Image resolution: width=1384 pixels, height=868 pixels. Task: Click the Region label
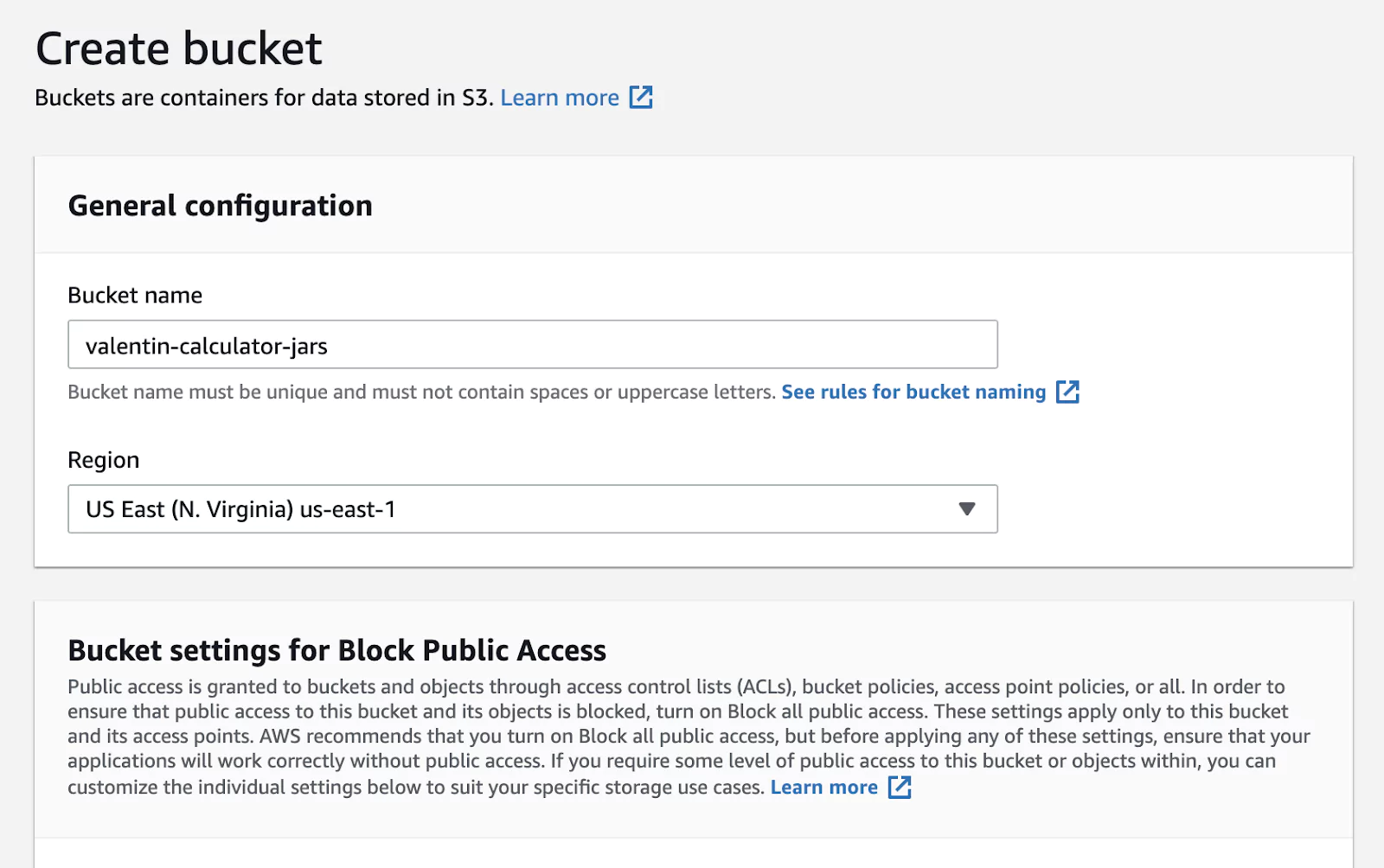point(104,460)
